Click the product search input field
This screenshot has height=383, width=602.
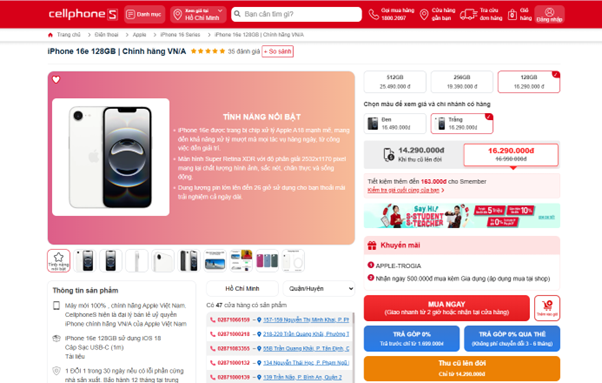(x=296, y=14)
